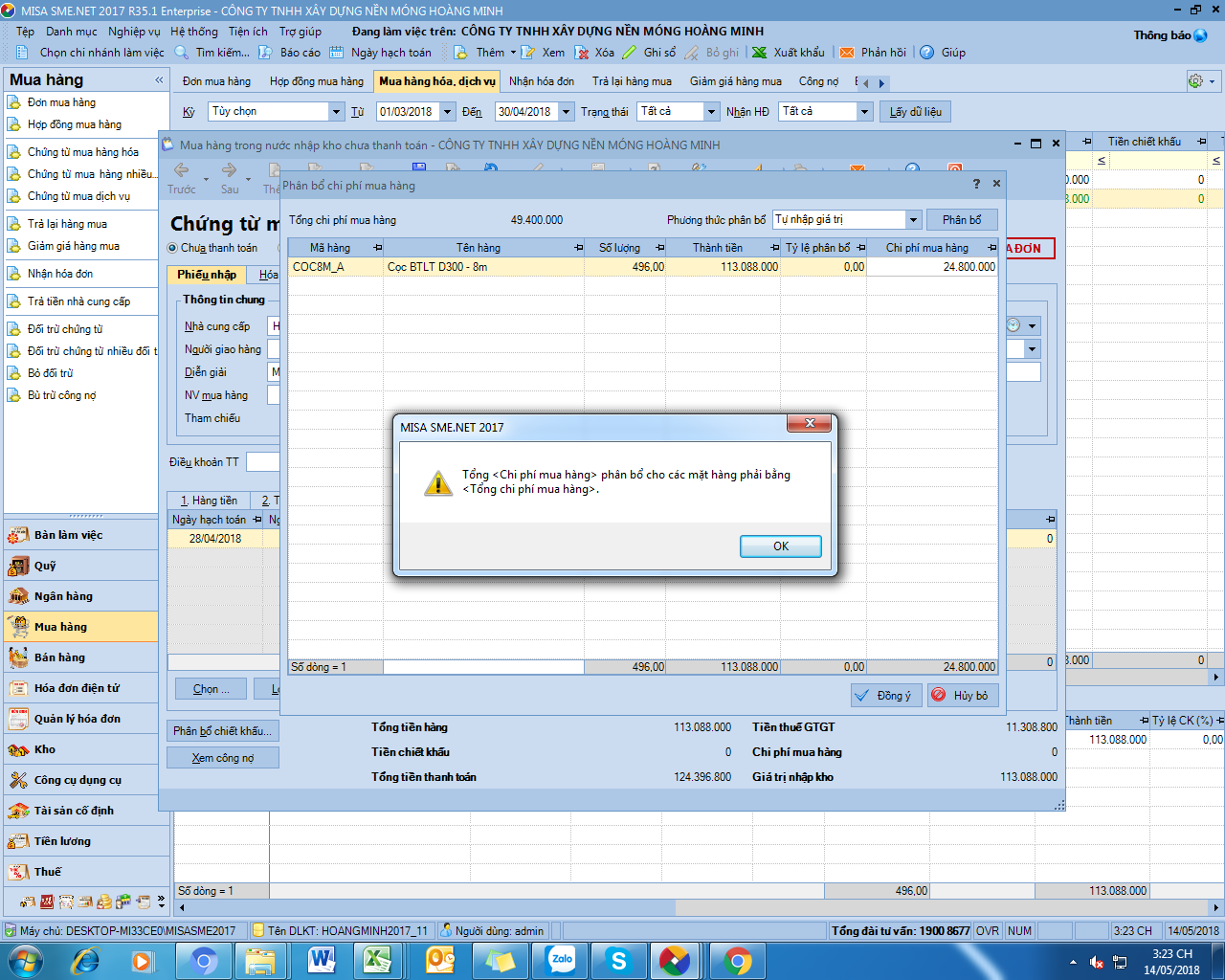This screenshot has width=1225, height=980.
Task: Collapse the Mua hàng sidebar panel
Action: click(158, 80)
